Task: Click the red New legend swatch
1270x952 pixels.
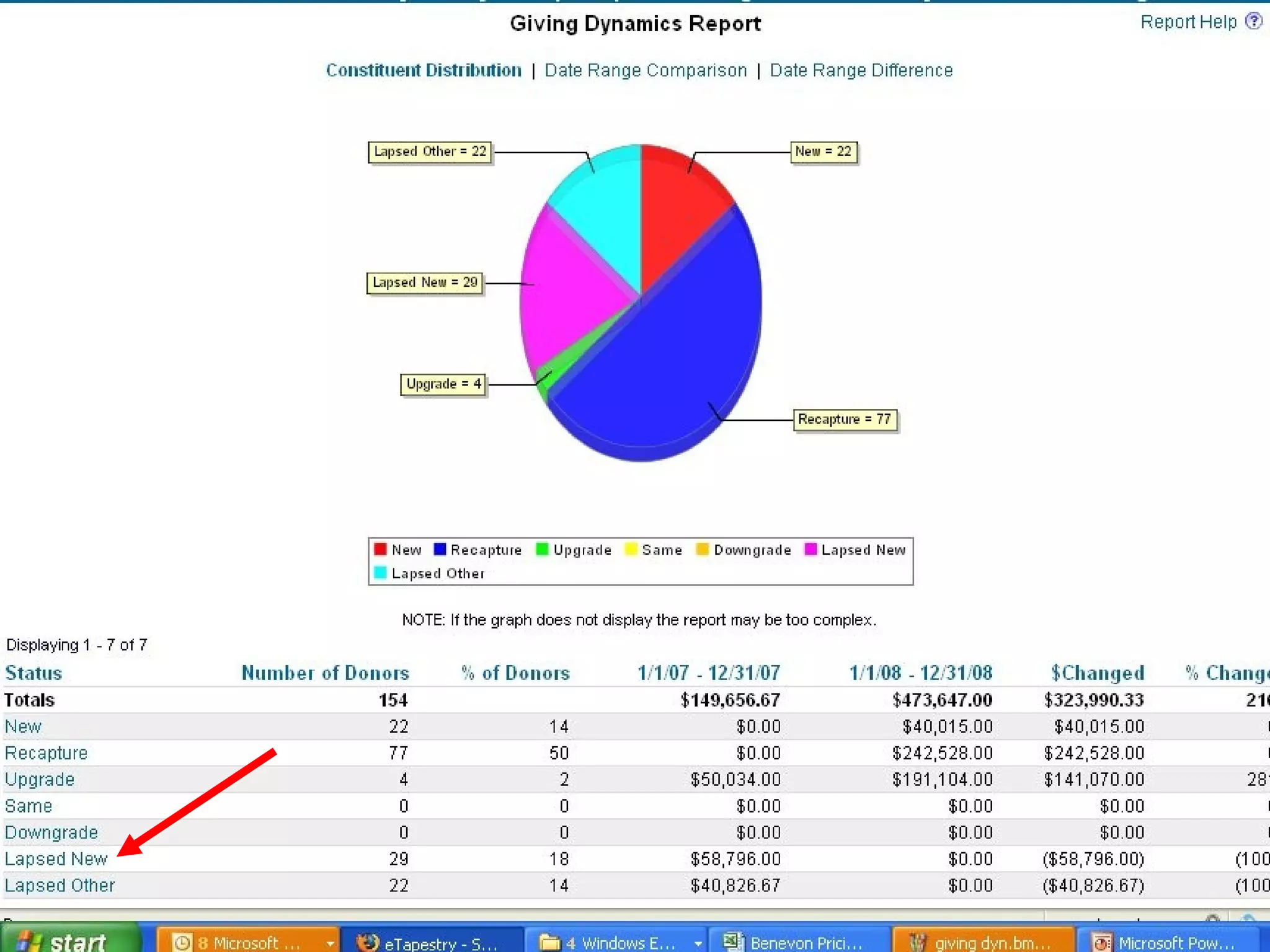Action: (380, 549)
